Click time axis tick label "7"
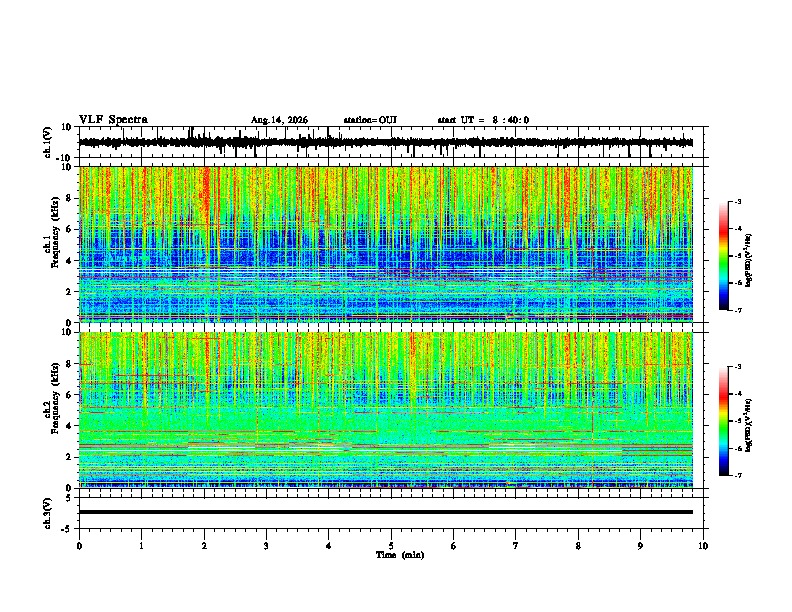This screenshot has height=612, width=792. (516, 546)
